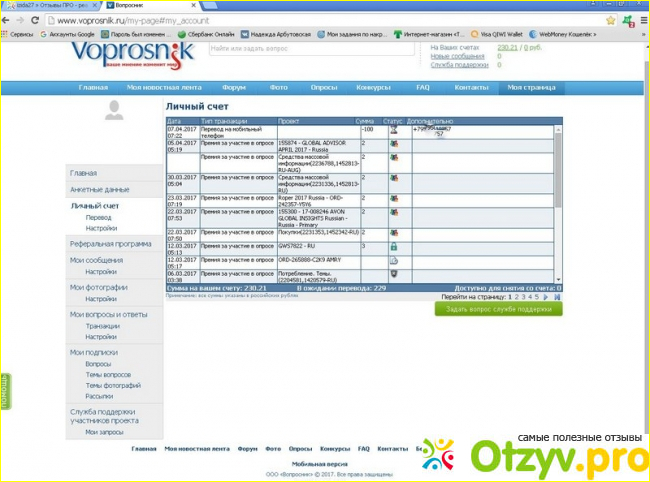Click the document status icon for ORD-265888 row

pos(393,261)
